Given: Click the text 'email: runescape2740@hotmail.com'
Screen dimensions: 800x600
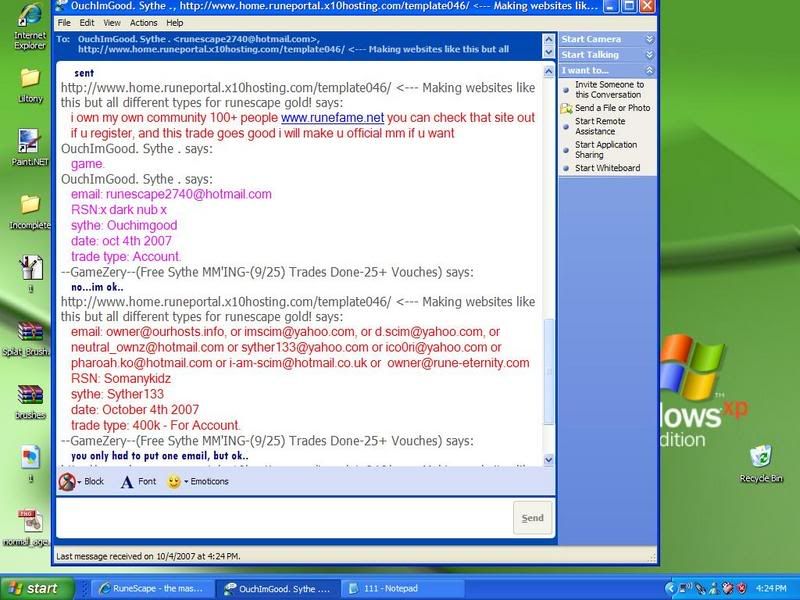Looking at the screenshot, I should (x=171, y=194).
